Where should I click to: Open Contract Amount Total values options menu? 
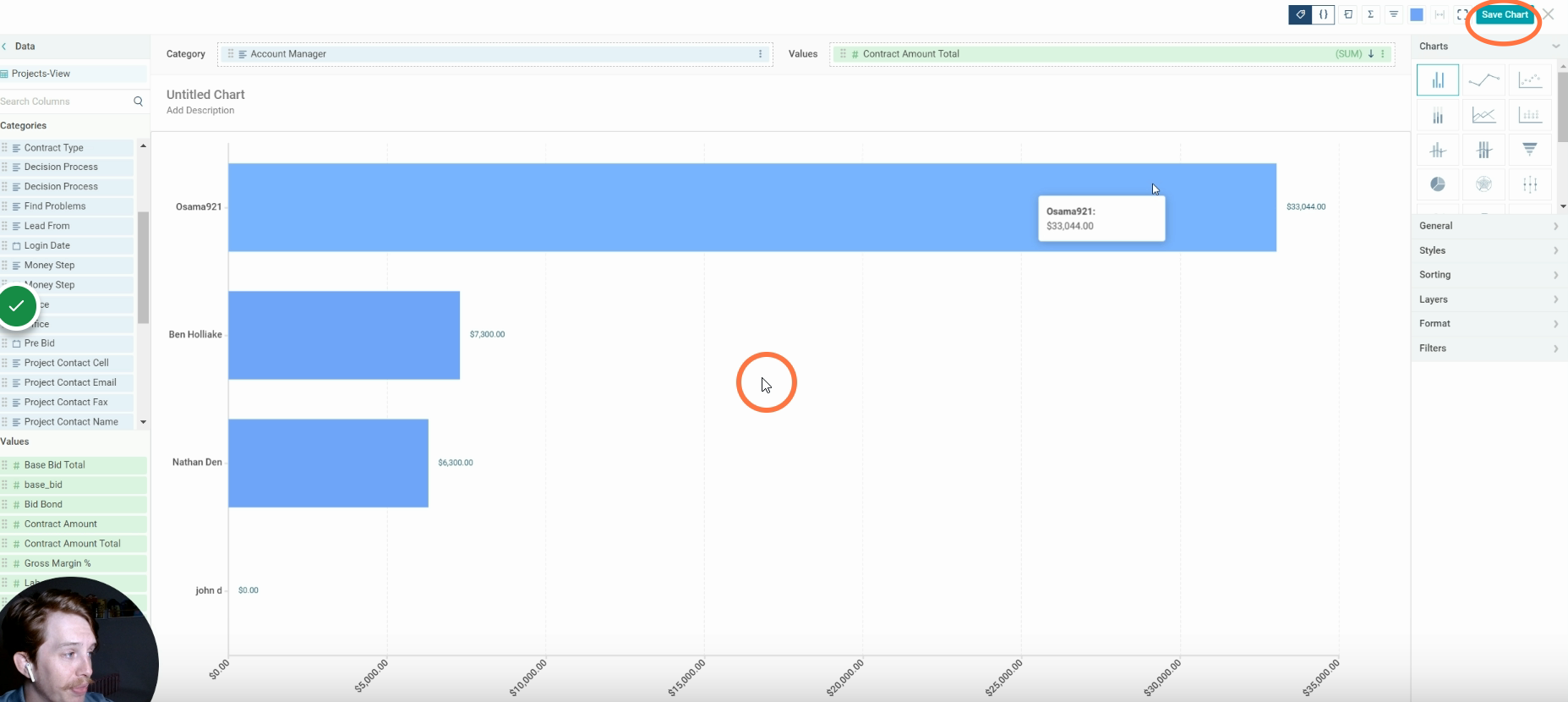pyautogui.click(x=1383, y=54)
